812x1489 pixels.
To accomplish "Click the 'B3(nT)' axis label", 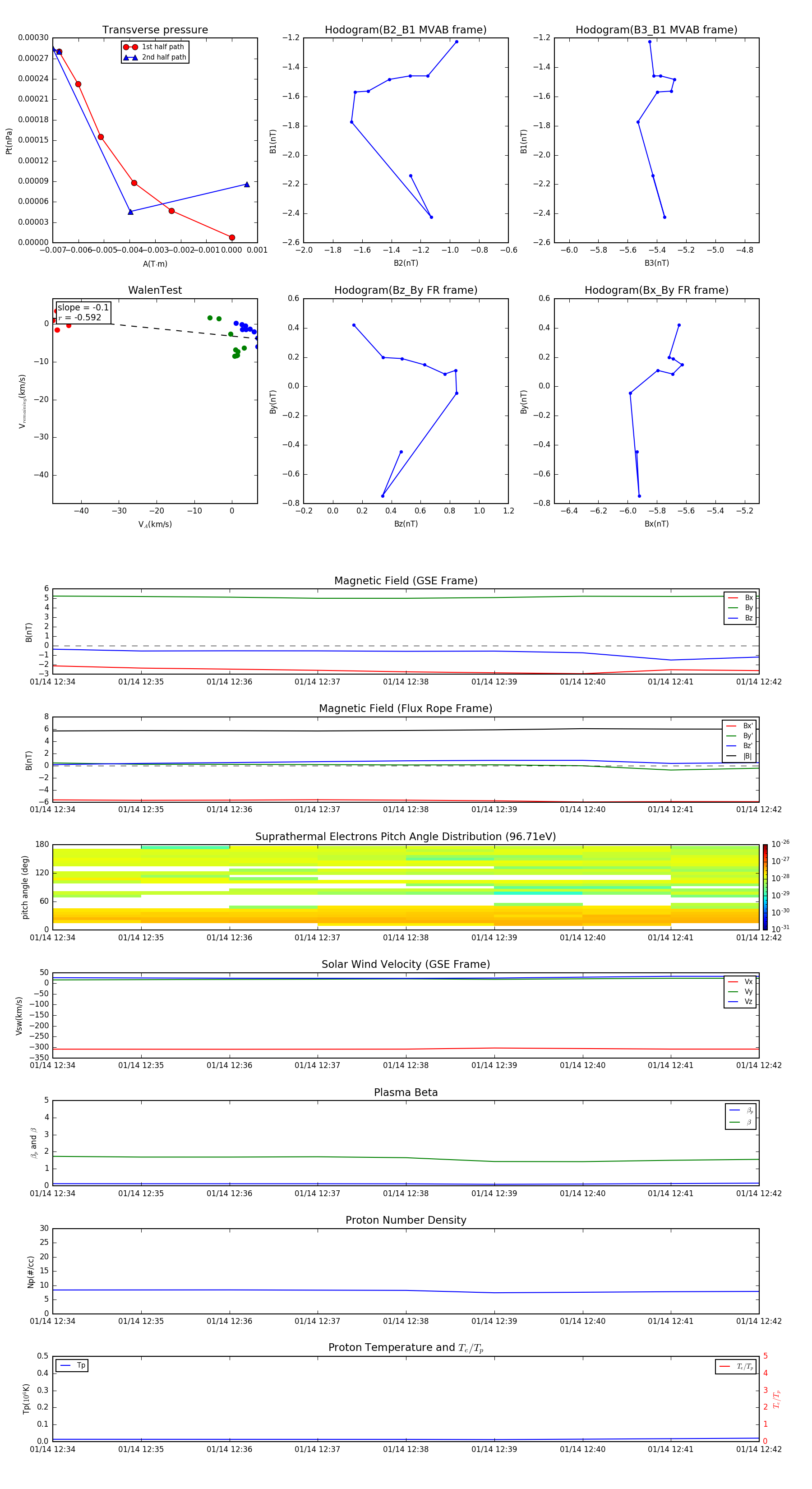I will 656,263.
